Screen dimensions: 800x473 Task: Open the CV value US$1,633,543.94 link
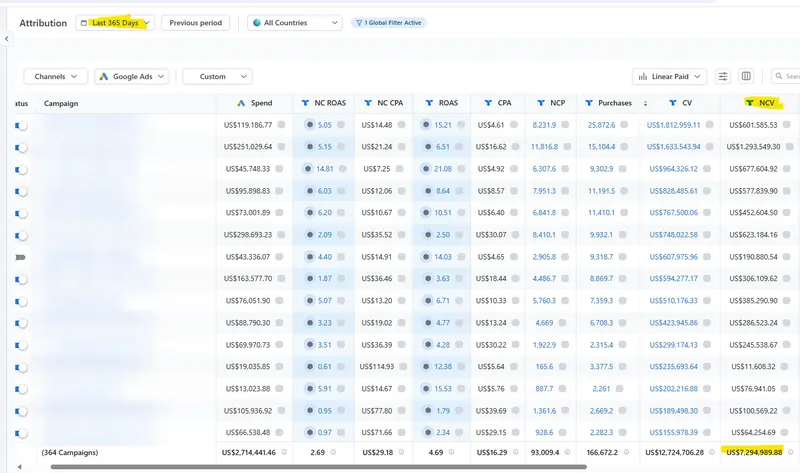point(673,147)
